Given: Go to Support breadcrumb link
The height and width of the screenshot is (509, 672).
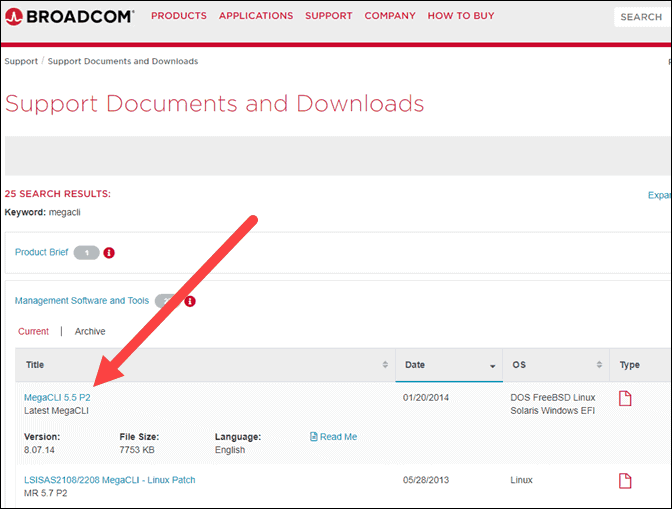Looking at the screenshot, I should pos(21,61).
